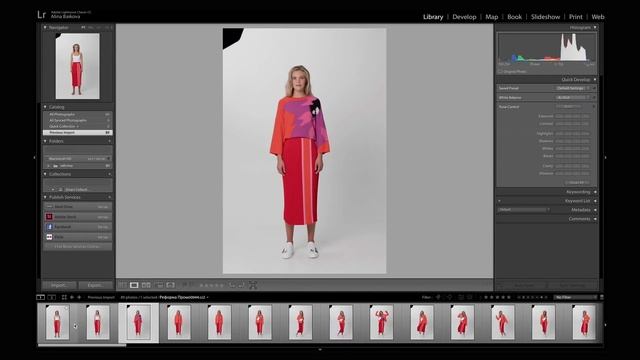Select All Synced Photographs in Catalog
The height and width of the screenshot is (360, 640).
point(78,120)
